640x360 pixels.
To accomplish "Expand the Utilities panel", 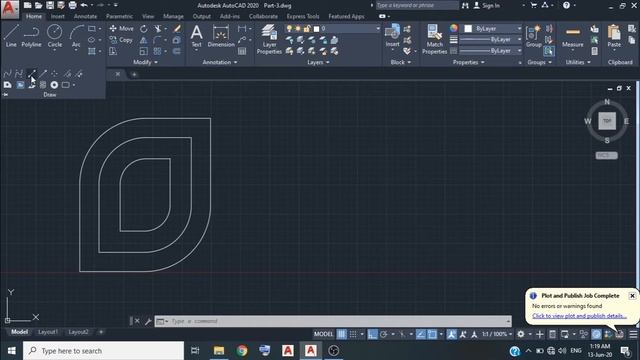I will (578, 62).
